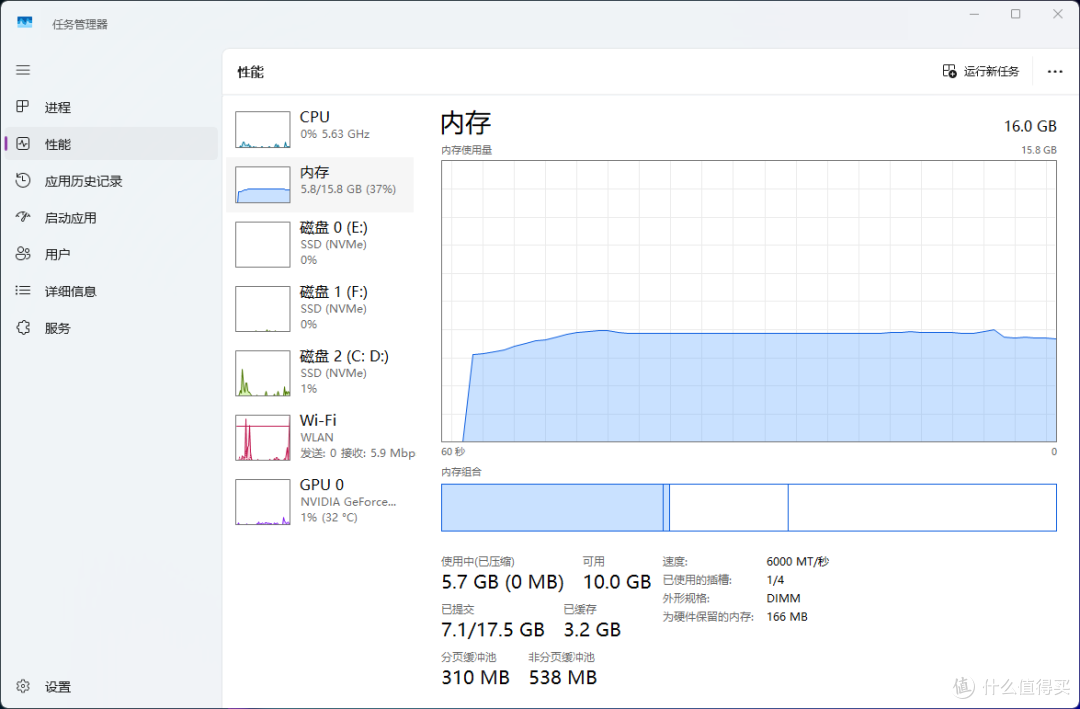Viewport: 1080px width, 709px height.
Task: Select 磁盘 2 (C: D:) graph thumbnail
Action: pos(262,373)
